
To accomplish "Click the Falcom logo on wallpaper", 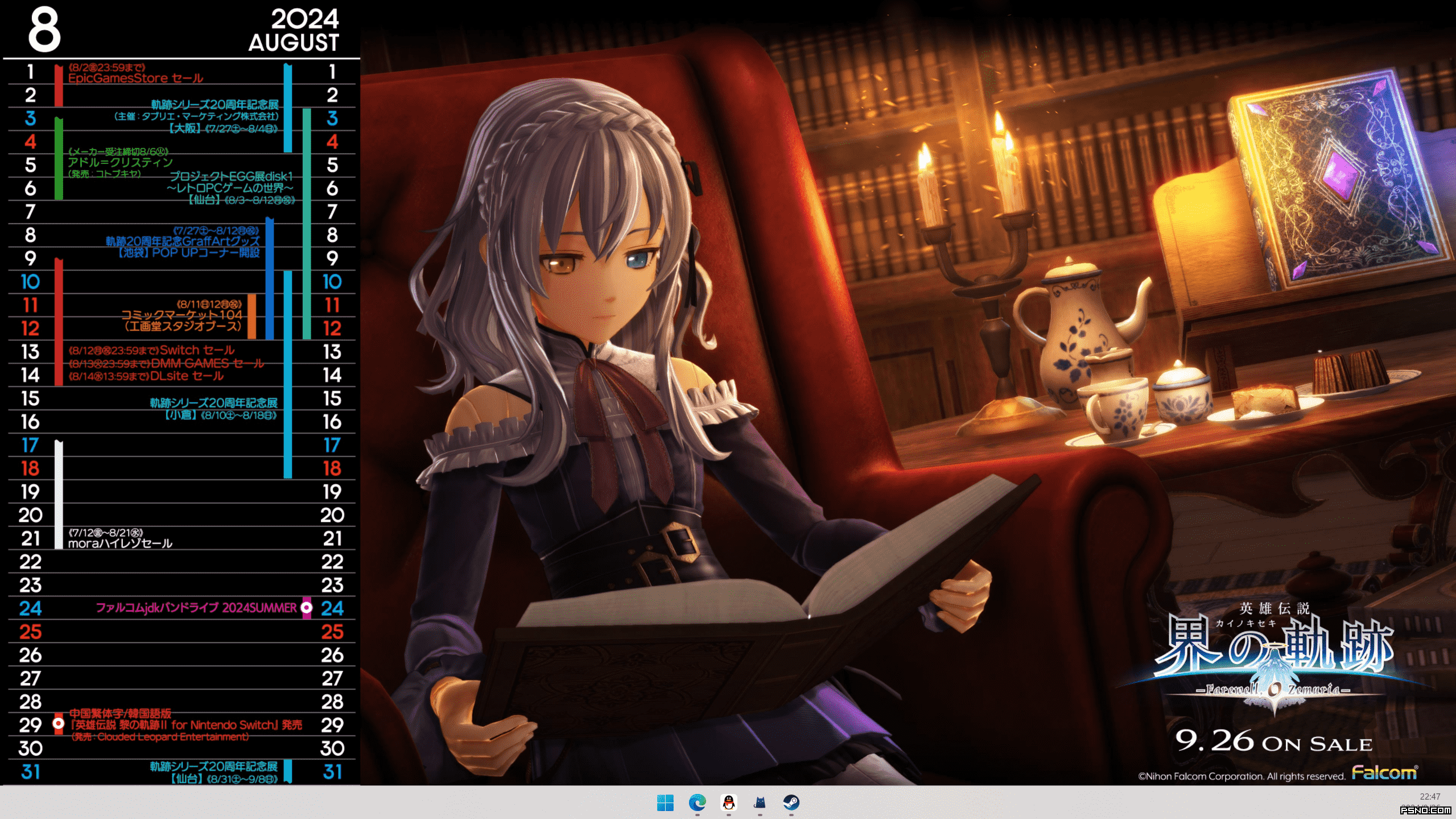I will [x=1384, y=772].
